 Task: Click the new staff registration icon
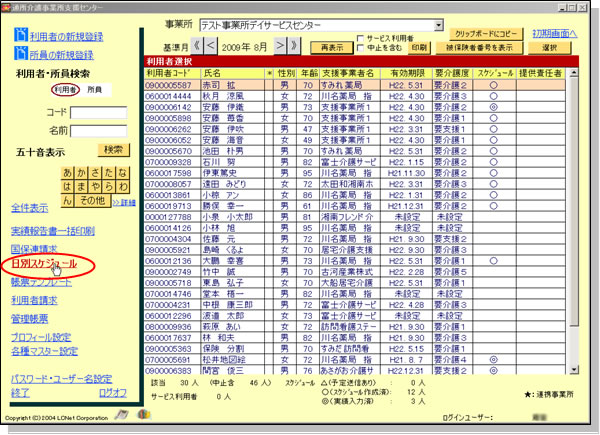pyautogui.click(x=21, y=53)
